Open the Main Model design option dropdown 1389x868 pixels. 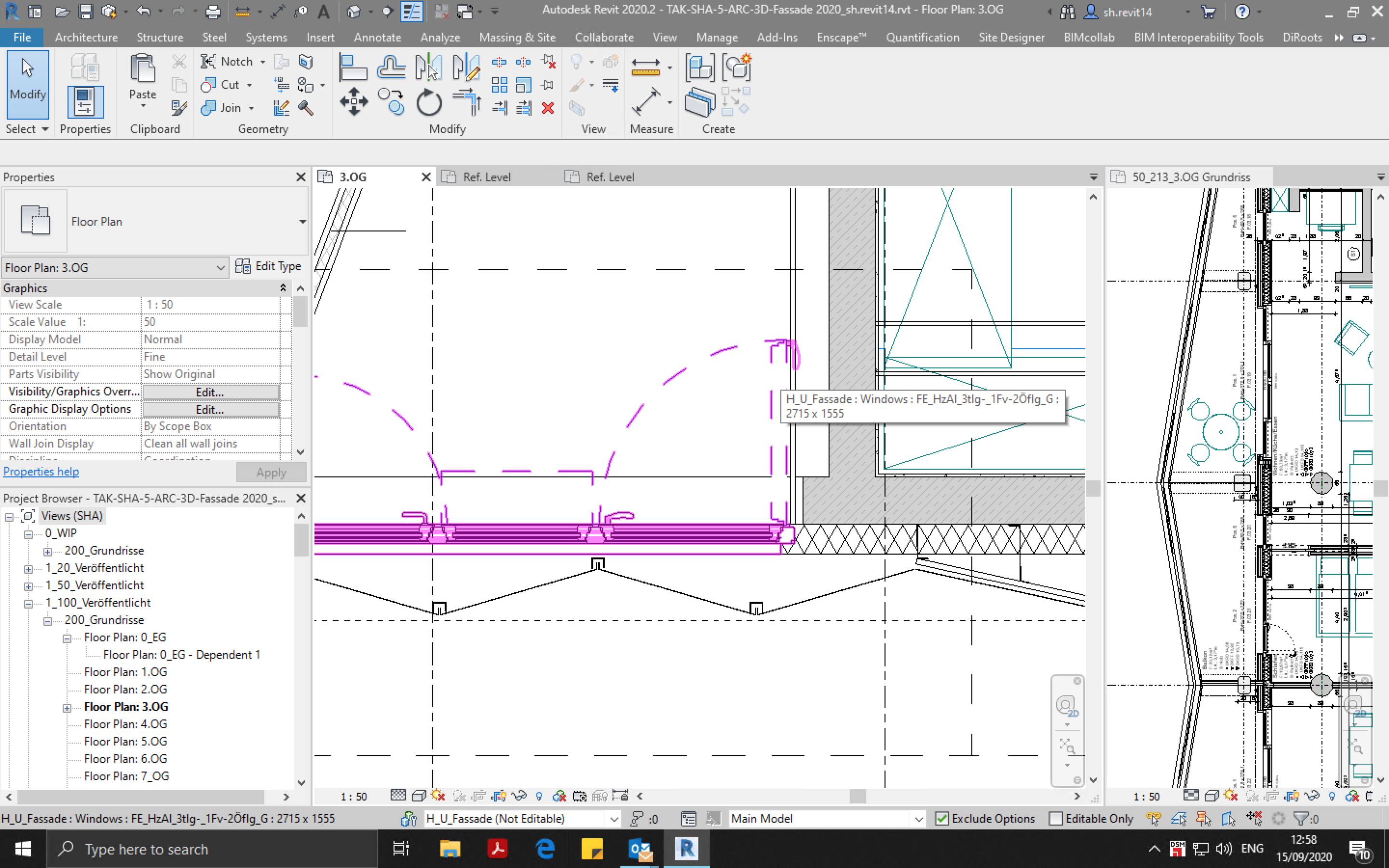(x=918, y=819)
